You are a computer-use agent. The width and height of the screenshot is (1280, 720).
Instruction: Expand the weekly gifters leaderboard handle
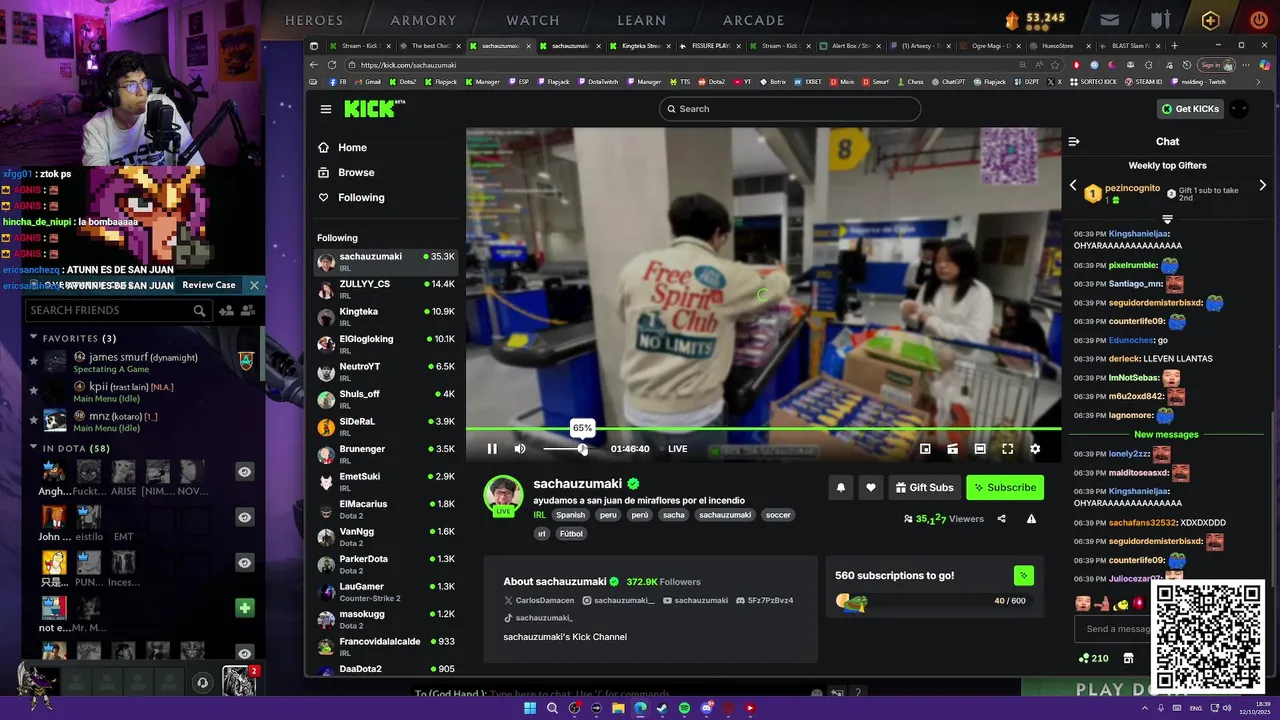click(x=1167, y=219)
